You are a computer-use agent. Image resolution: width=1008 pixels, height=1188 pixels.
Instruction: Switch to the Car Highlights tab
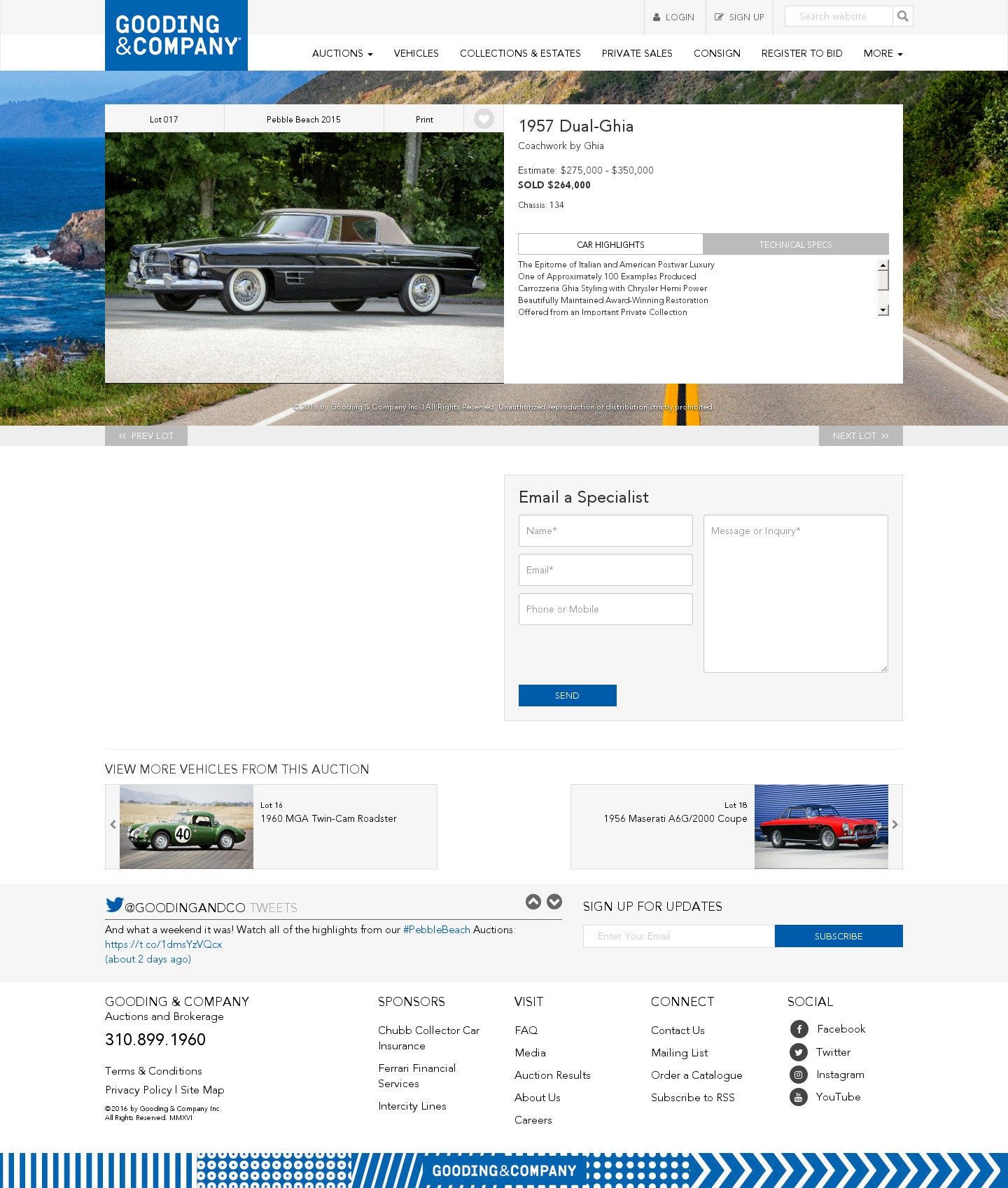pos(610,244)
